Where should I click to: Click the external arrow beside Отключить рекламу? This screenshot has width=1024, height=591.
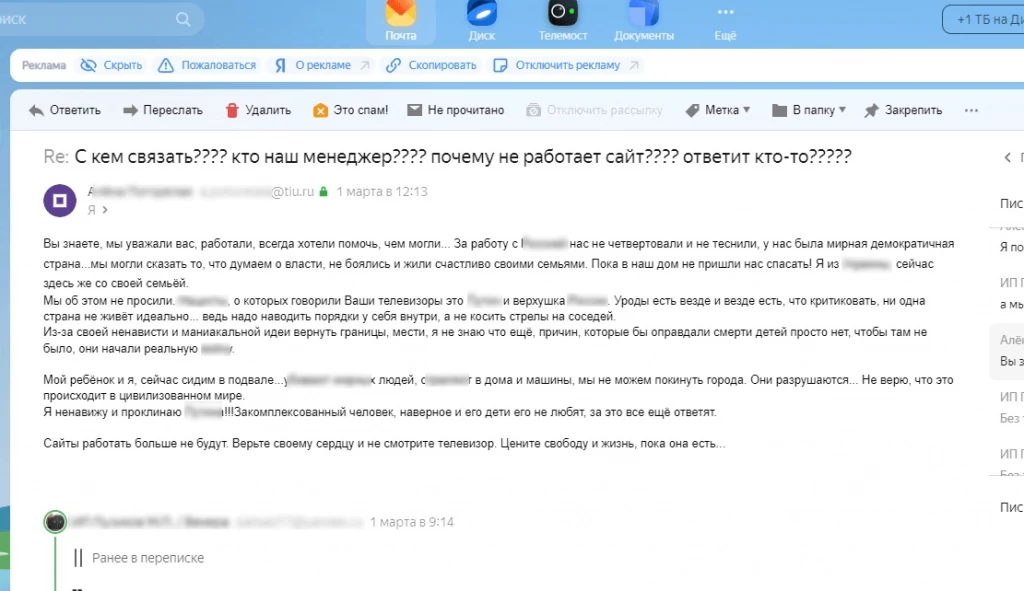pyautogui.click(x=634, y=65)
